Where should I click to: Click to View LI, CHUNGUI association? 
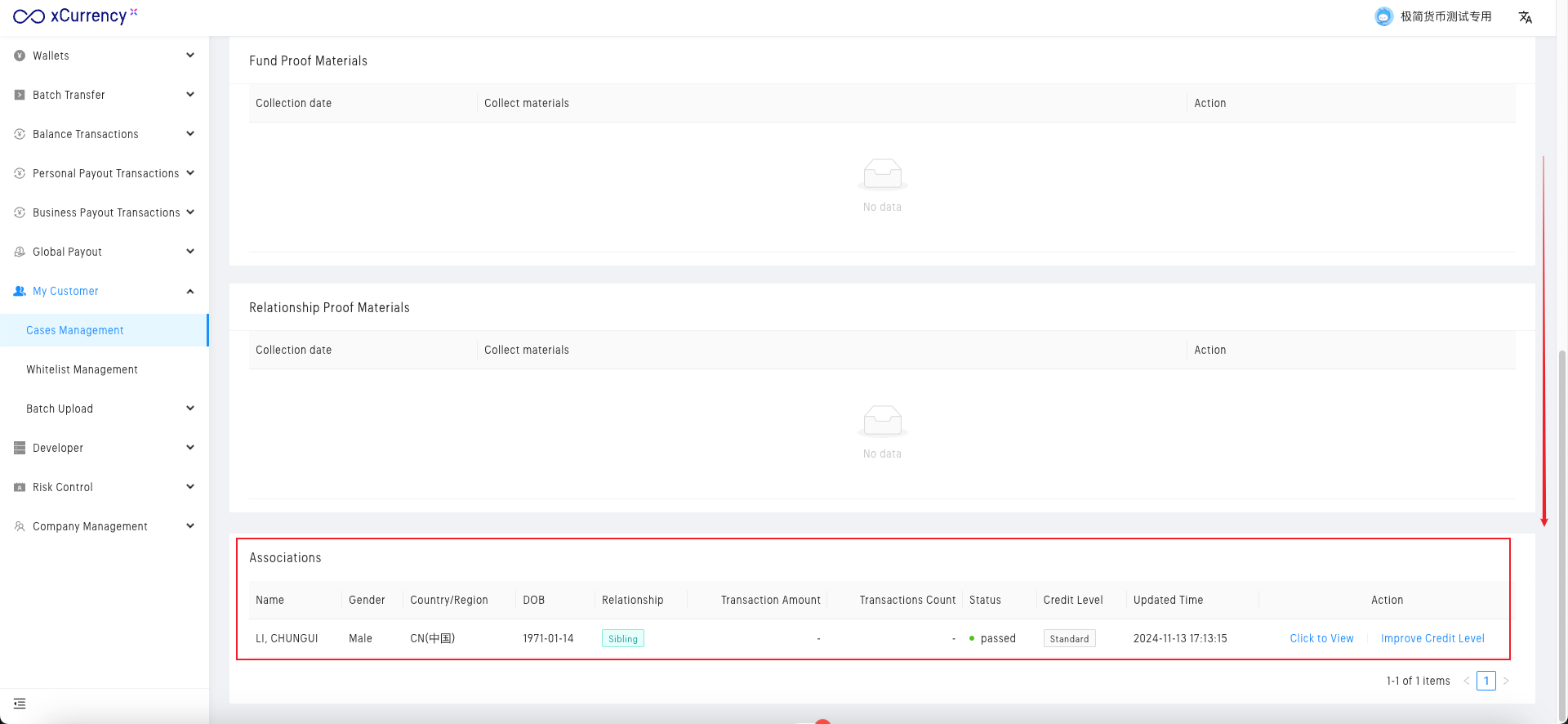click(x=1321, y=639)
